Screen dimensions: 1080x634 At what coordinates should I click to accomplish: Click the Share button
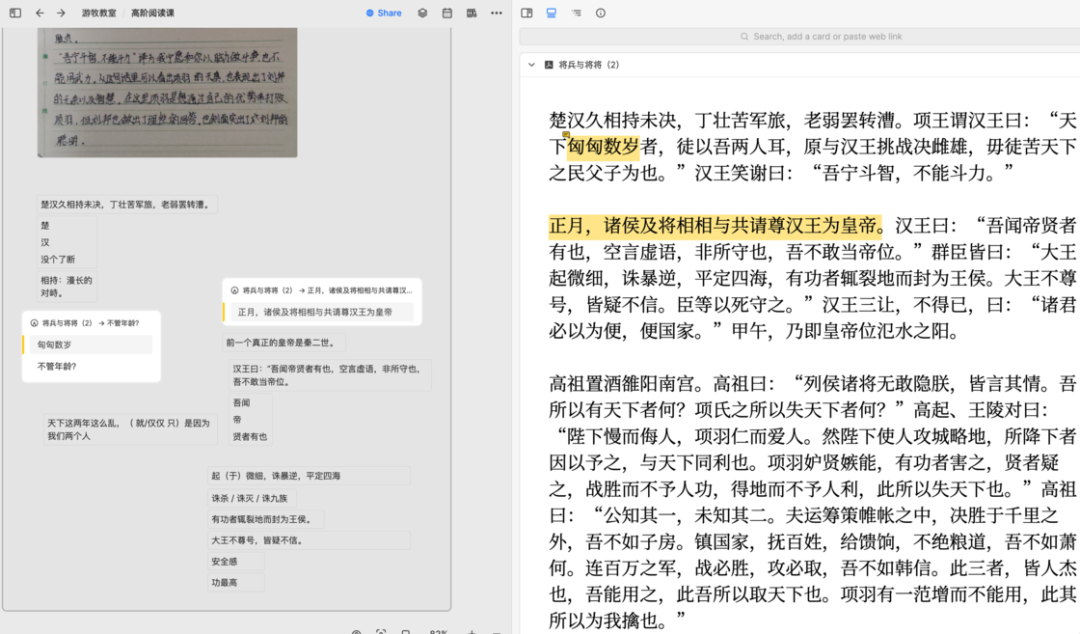point(384,13)
